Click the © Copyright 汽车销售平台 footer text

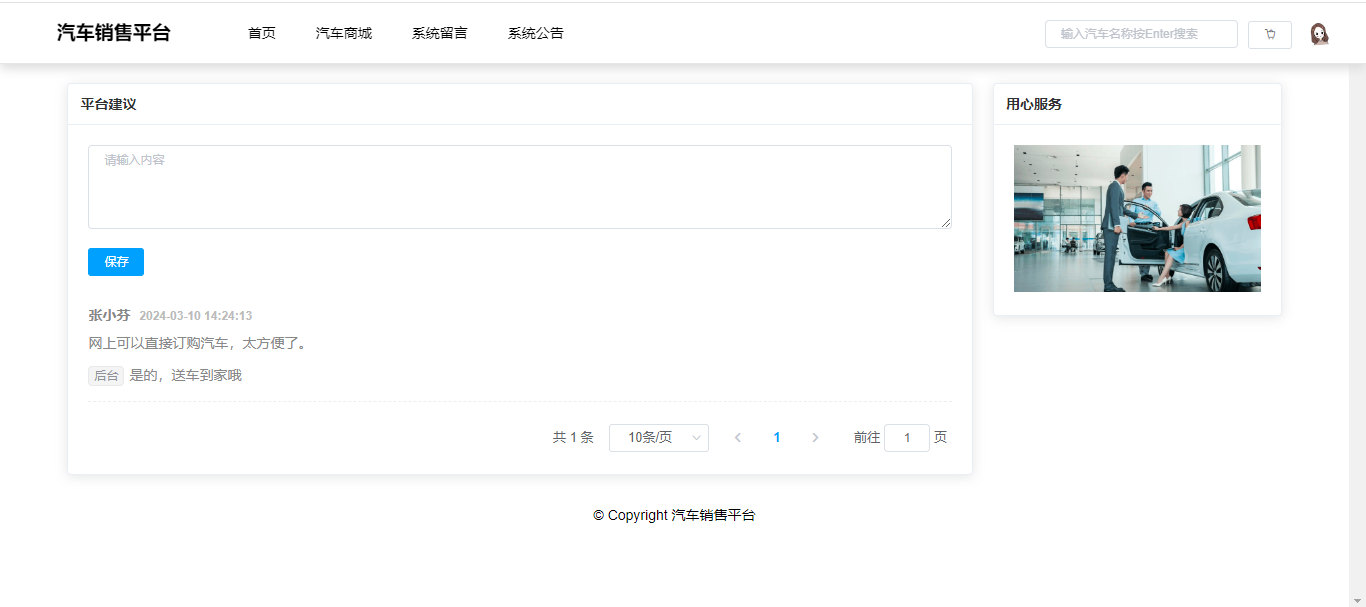(x=674, y=516)
